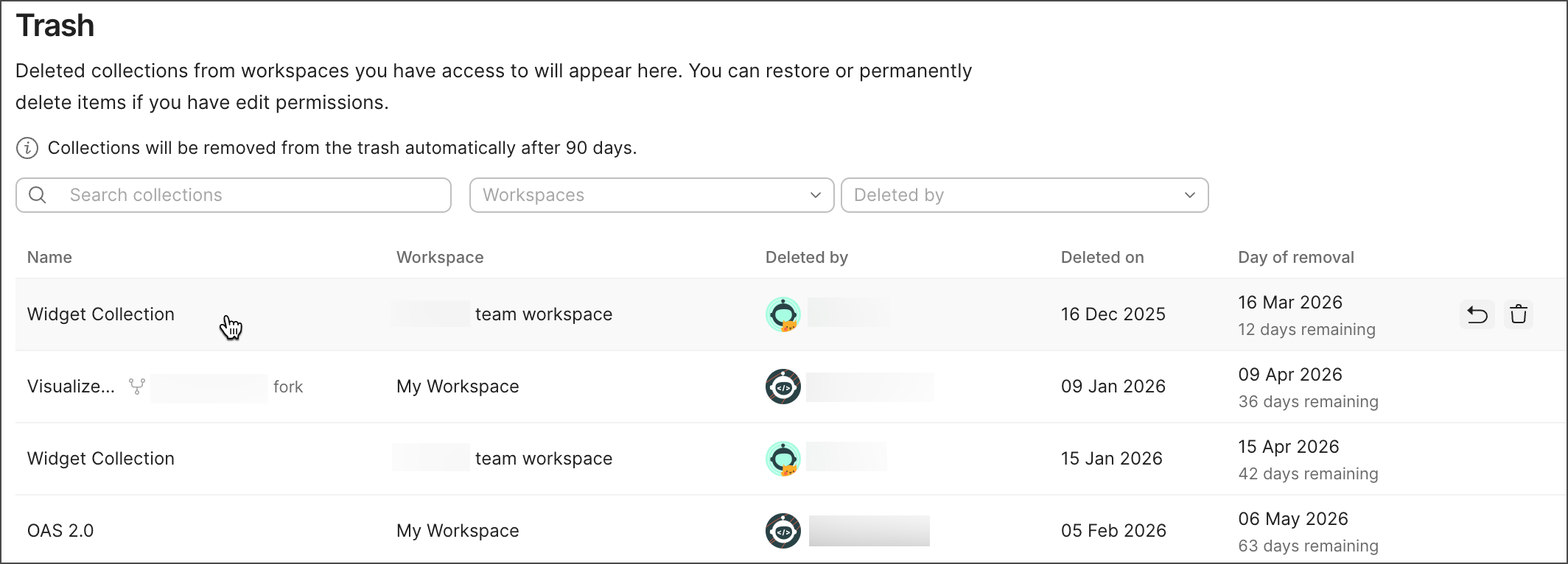1568x564 pixels.
Task: Open the Workspaces filter dropdown
Action: 651,195
